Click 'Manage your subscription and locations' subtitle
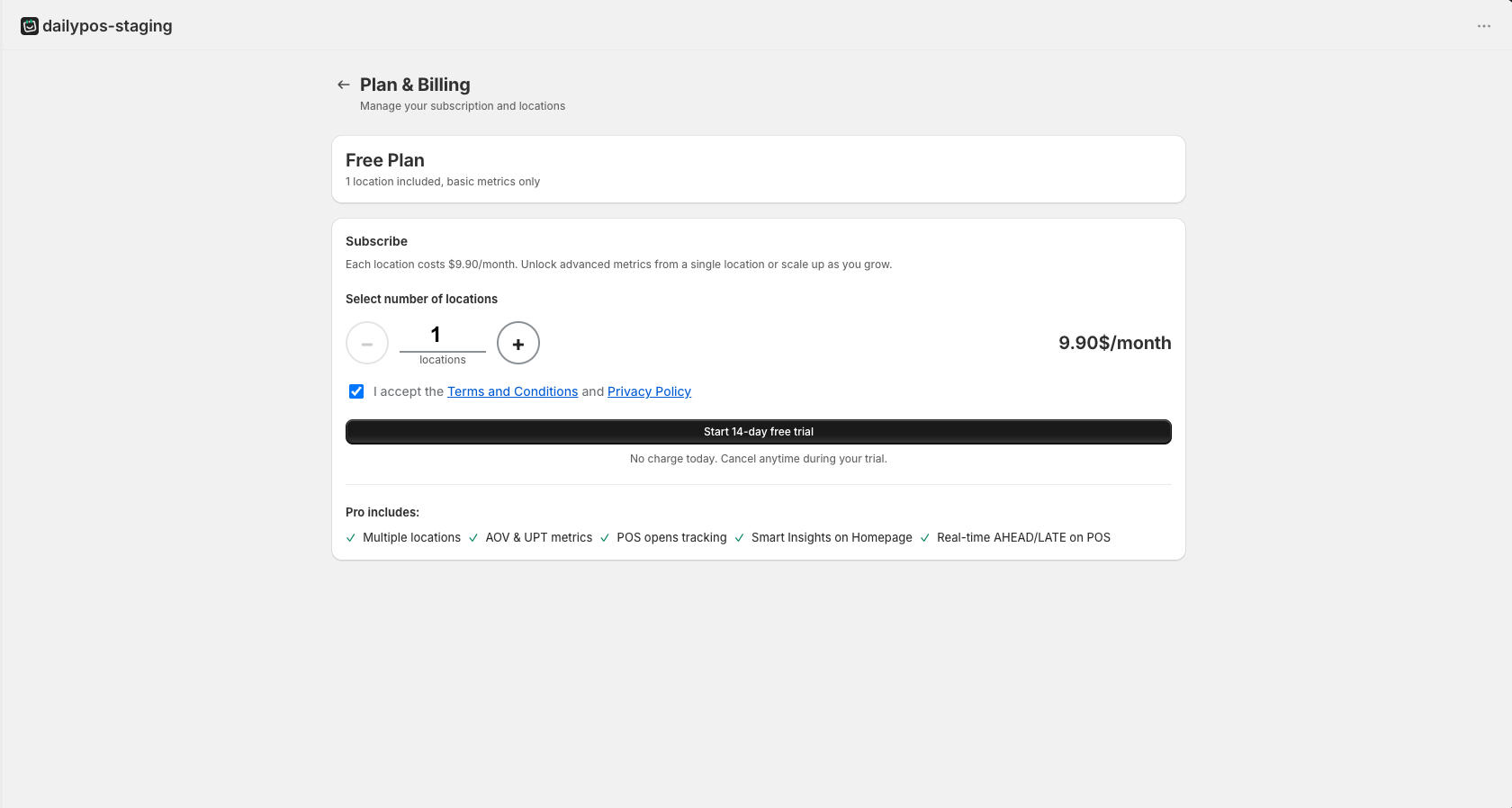The height and width of the screenshot is (808, 1512). tap(463, 106)
